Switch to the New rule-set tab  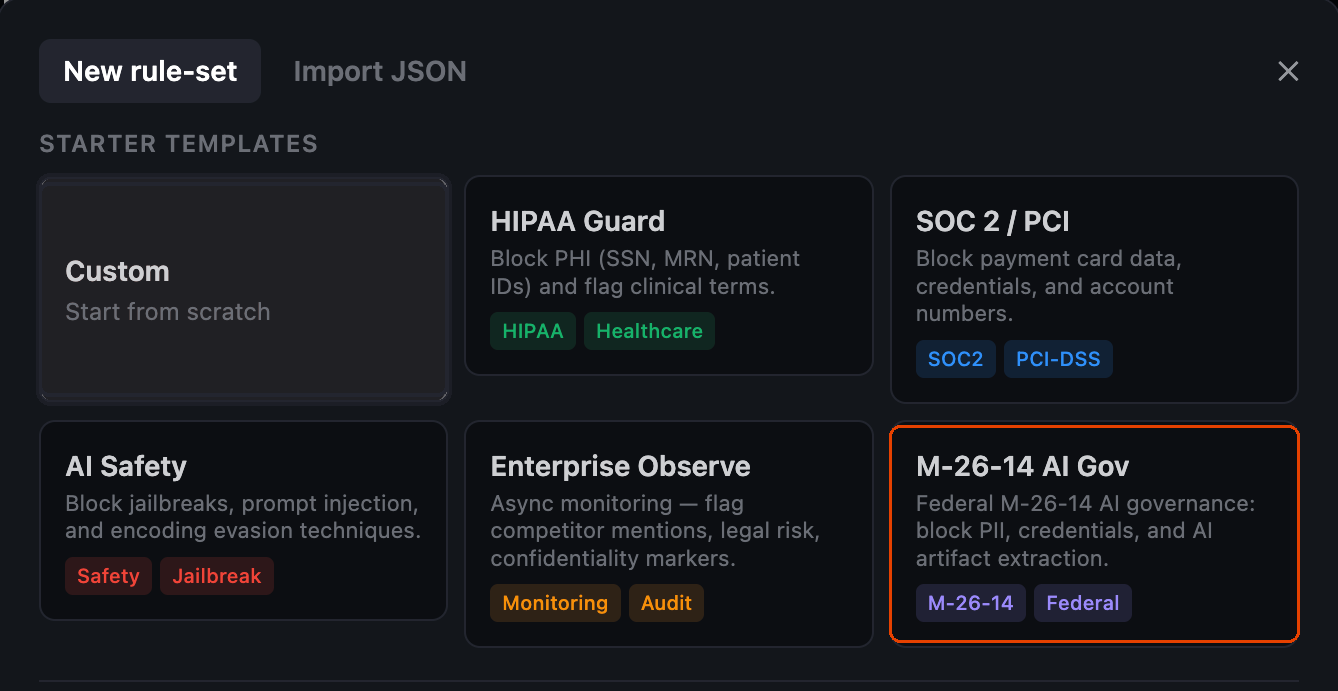click(150, 71)
